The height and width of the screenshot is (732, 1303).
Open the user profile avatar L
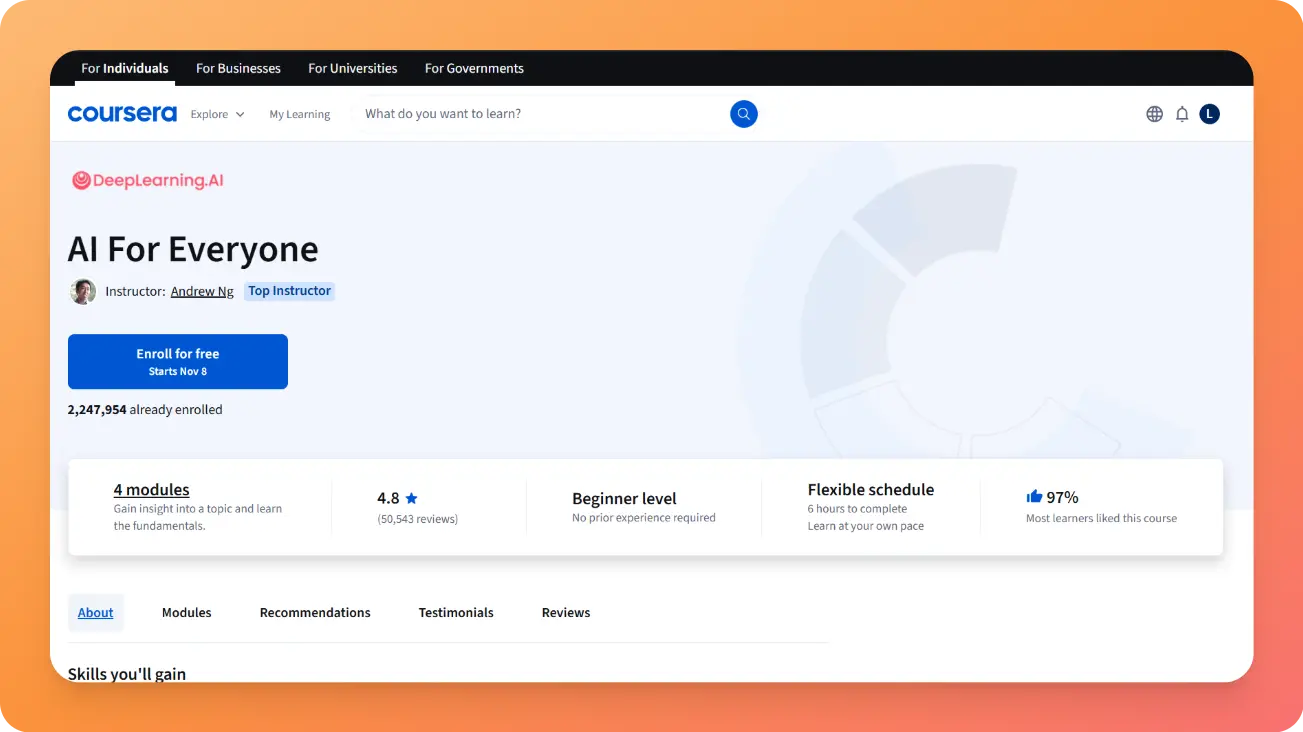pos(1209,114)
